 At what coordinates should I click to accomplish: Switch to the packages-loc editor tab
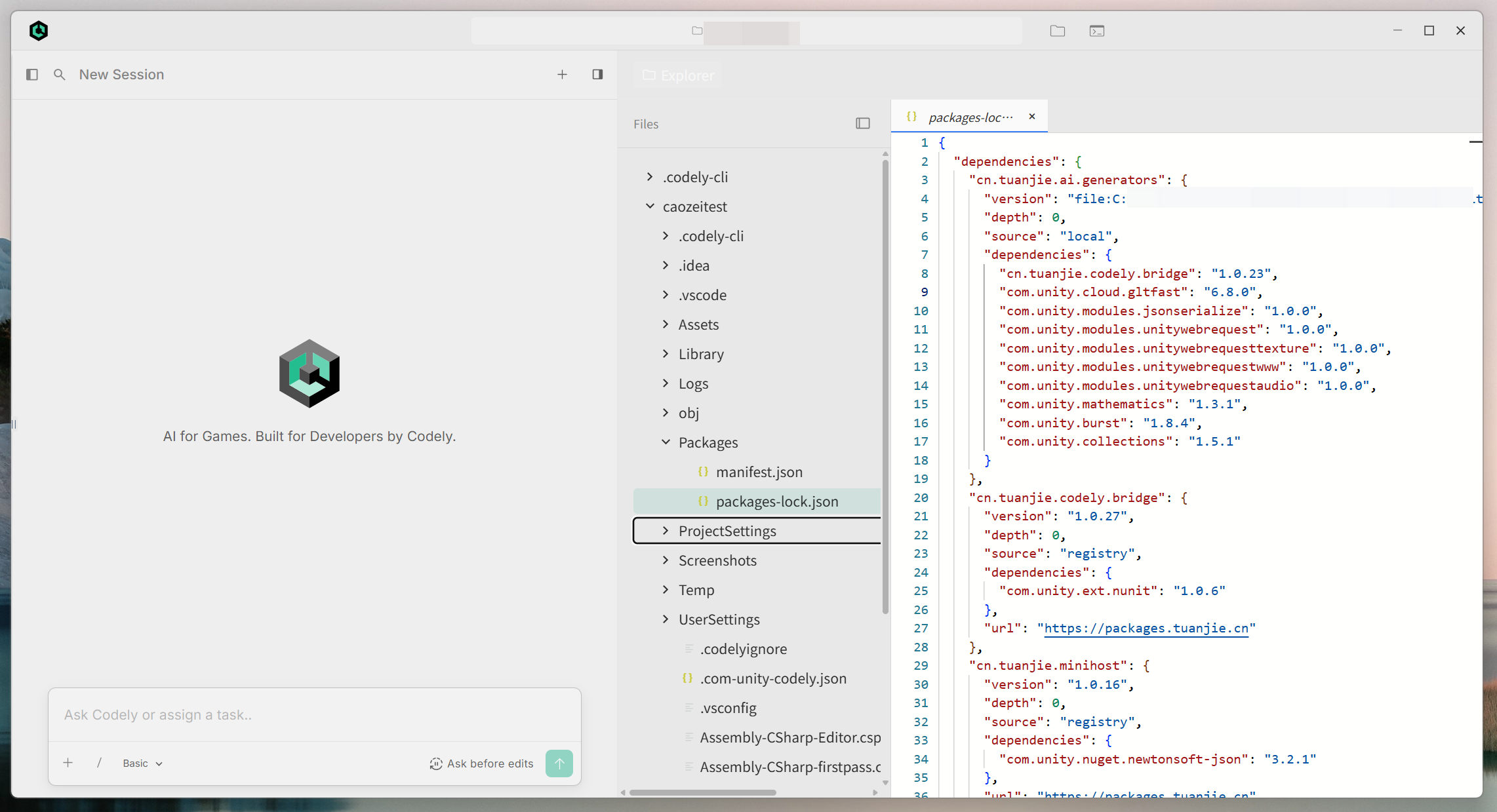(969, 117)
